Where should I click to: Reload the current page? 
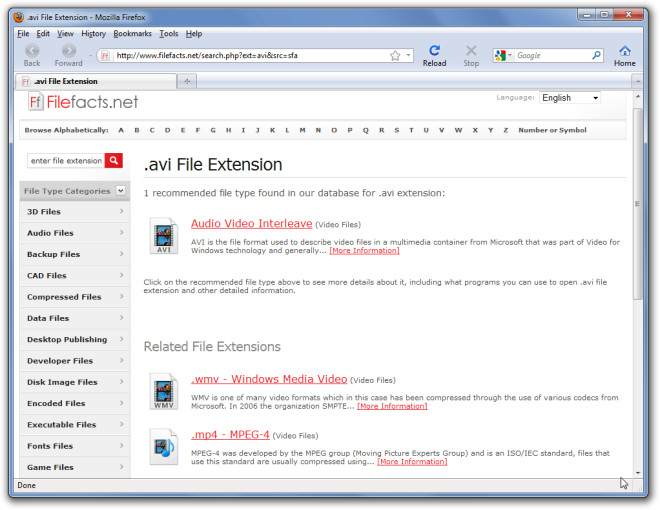click(434, 51)
